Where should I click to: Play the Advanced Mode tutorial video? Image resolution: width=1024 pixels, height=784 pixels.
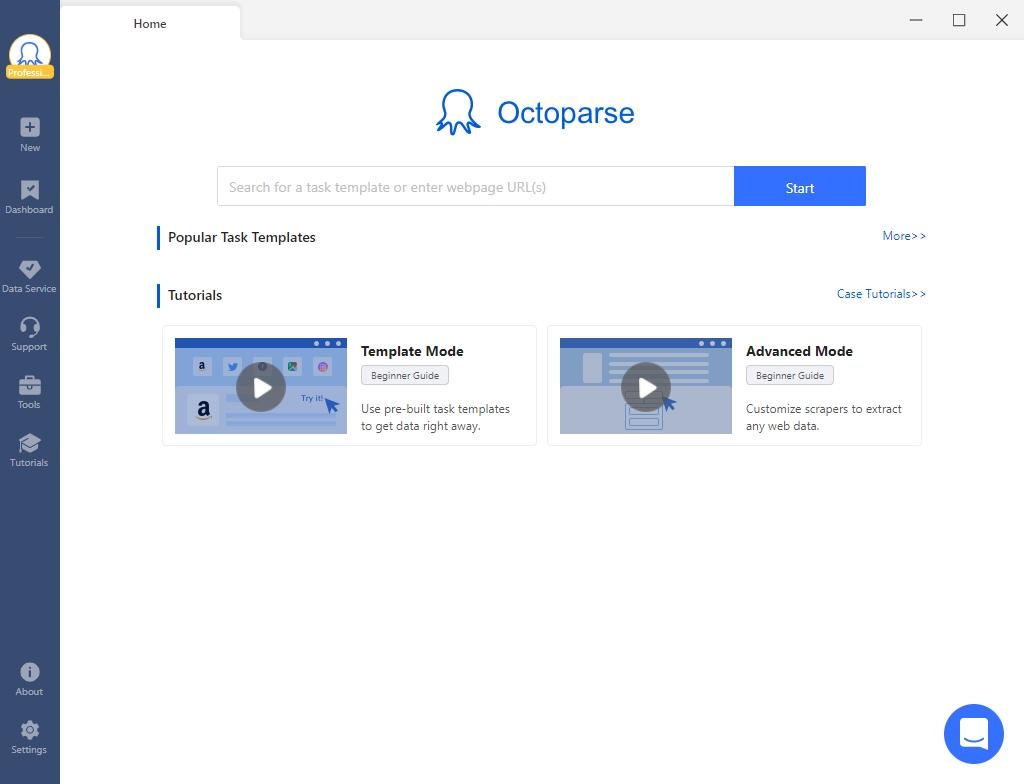(646, 387)
